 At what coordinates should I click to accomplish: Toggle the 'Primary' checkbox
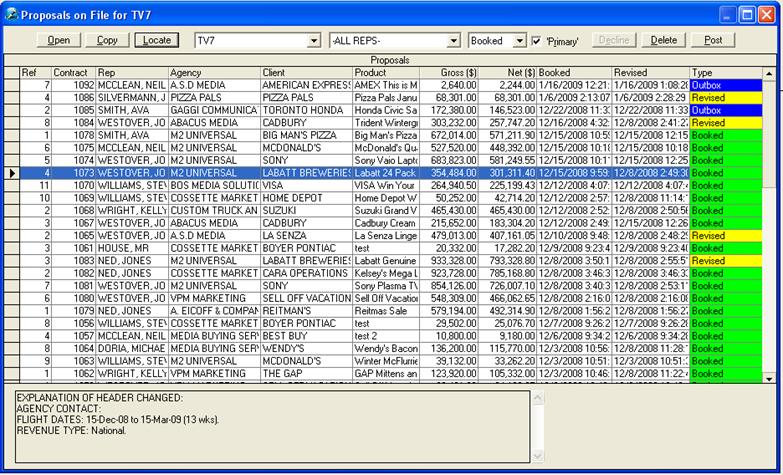point(537,41)
